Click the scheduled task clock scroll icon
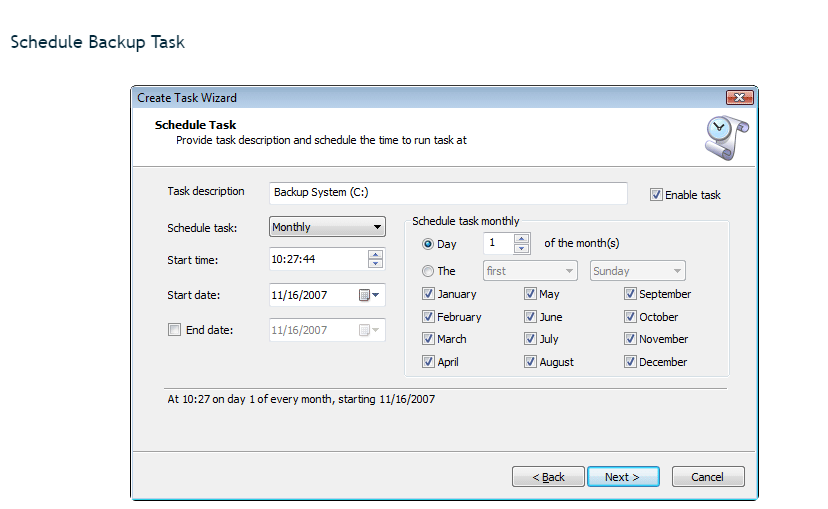 pos(727,138)
